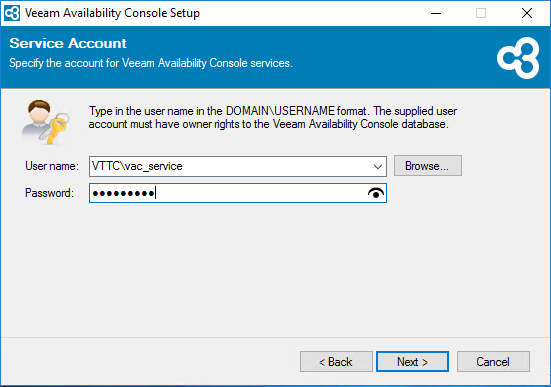551x387 pixels.
Task: Minimize the setup window
Action: point(436,13)
